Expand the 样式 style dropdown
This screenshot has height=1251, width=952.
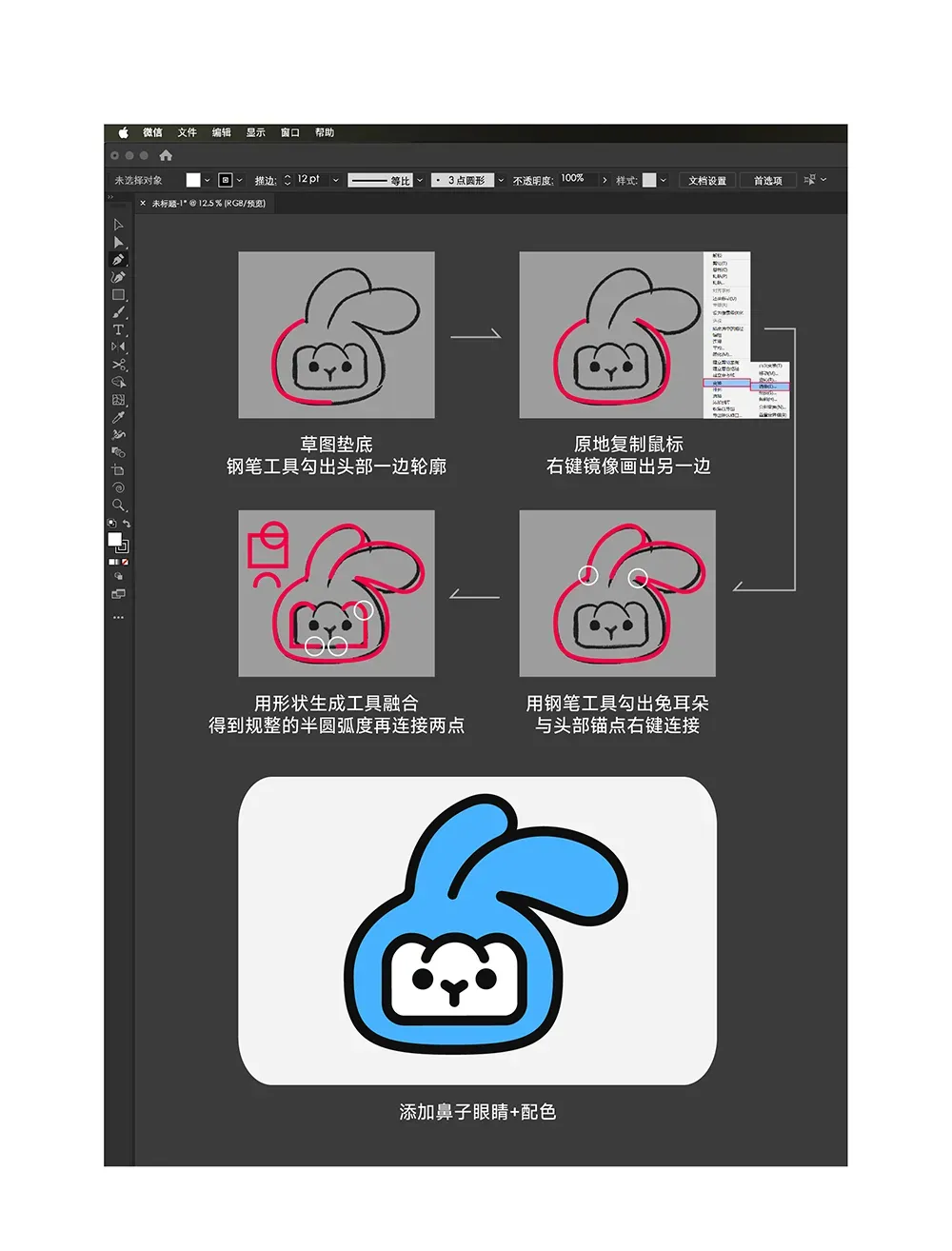[x=664, y=180]
